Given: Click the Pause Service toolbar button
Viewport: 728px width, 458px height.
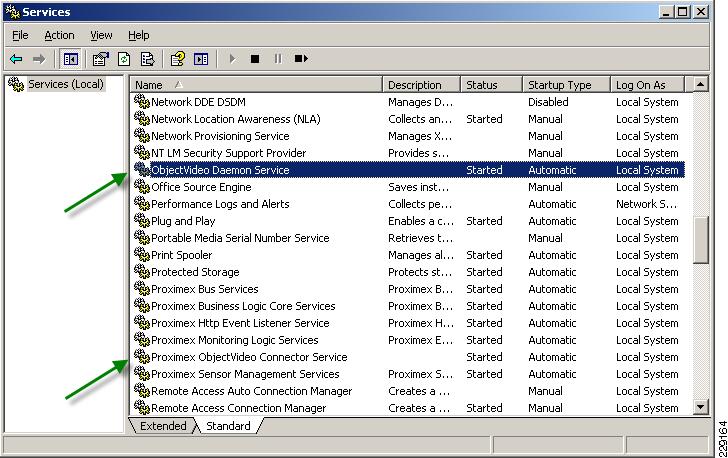Looking at the screenshot, I should point(278,59).
